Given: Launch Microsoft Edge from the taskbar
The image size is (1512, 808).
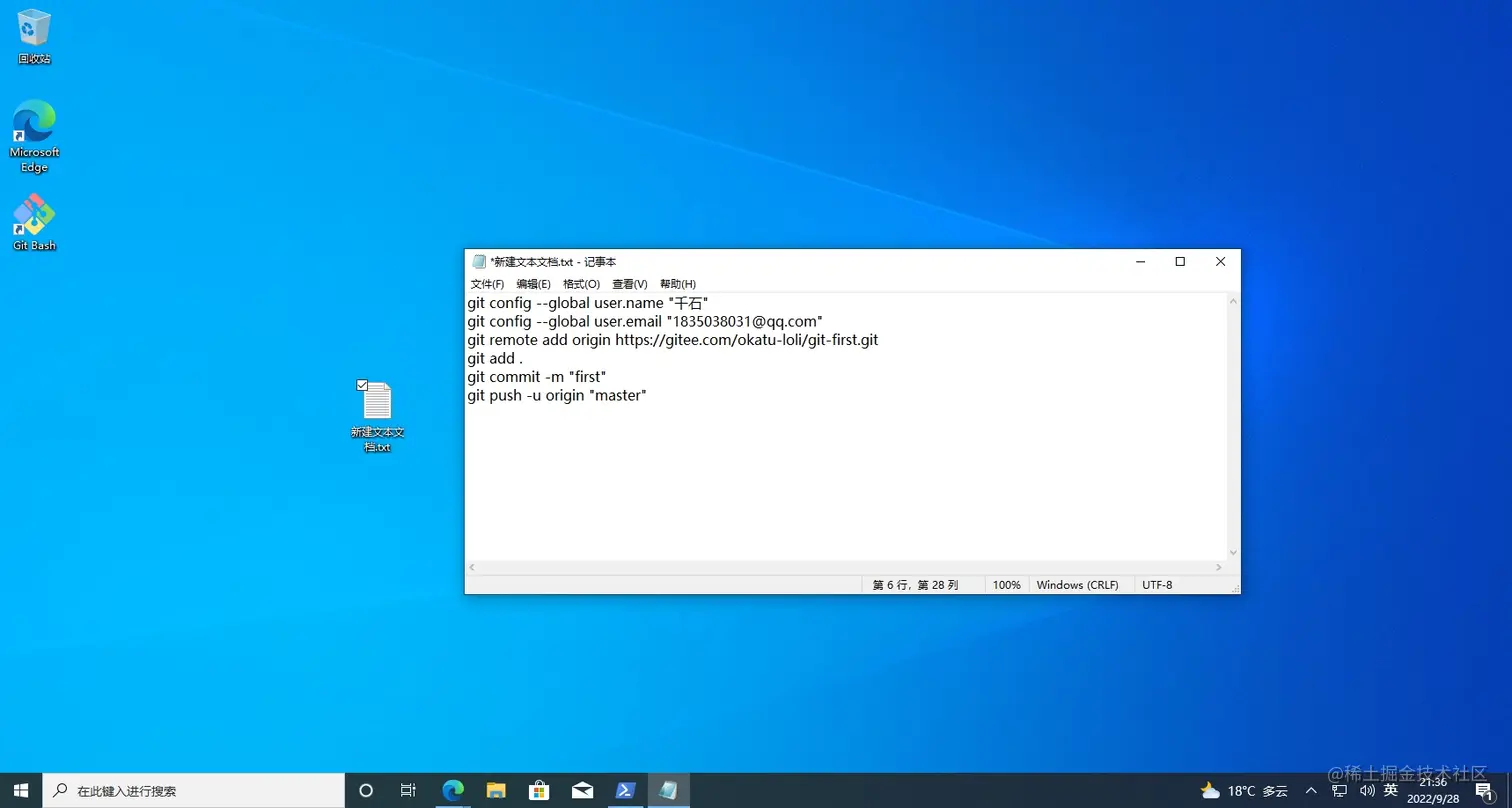Looking at the screenshot, I should [453, 790].
